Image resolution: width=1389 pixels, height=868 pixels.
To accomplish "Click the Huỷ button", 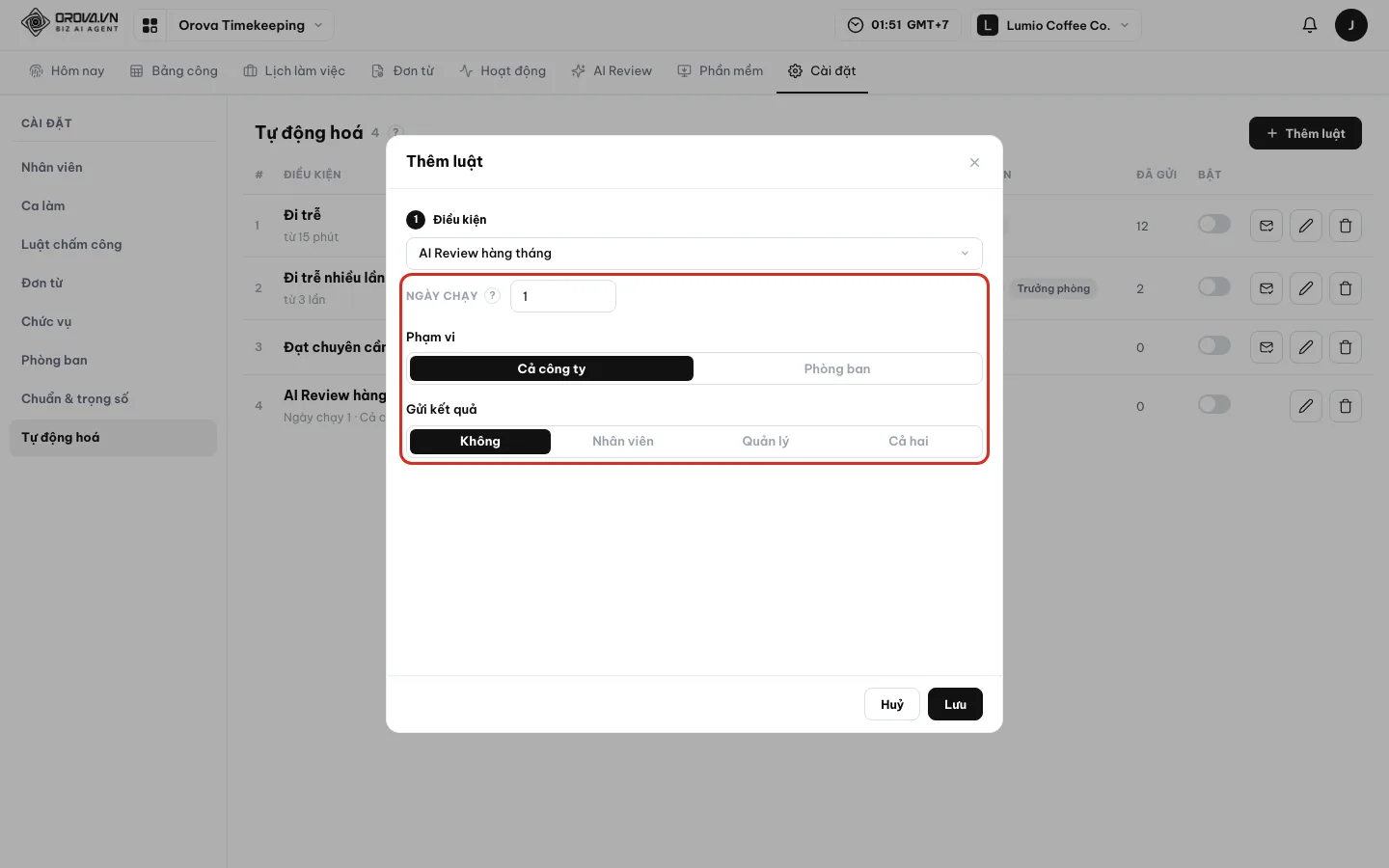I will [892, 705].
